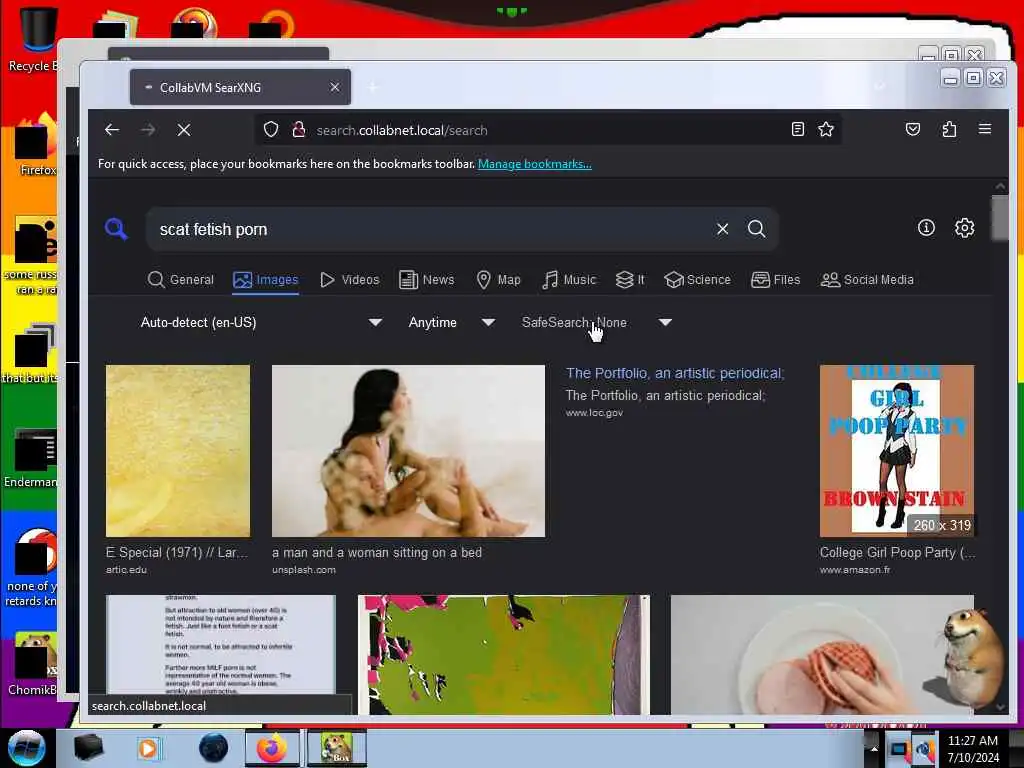Select the Images search tab

point(266,280)
